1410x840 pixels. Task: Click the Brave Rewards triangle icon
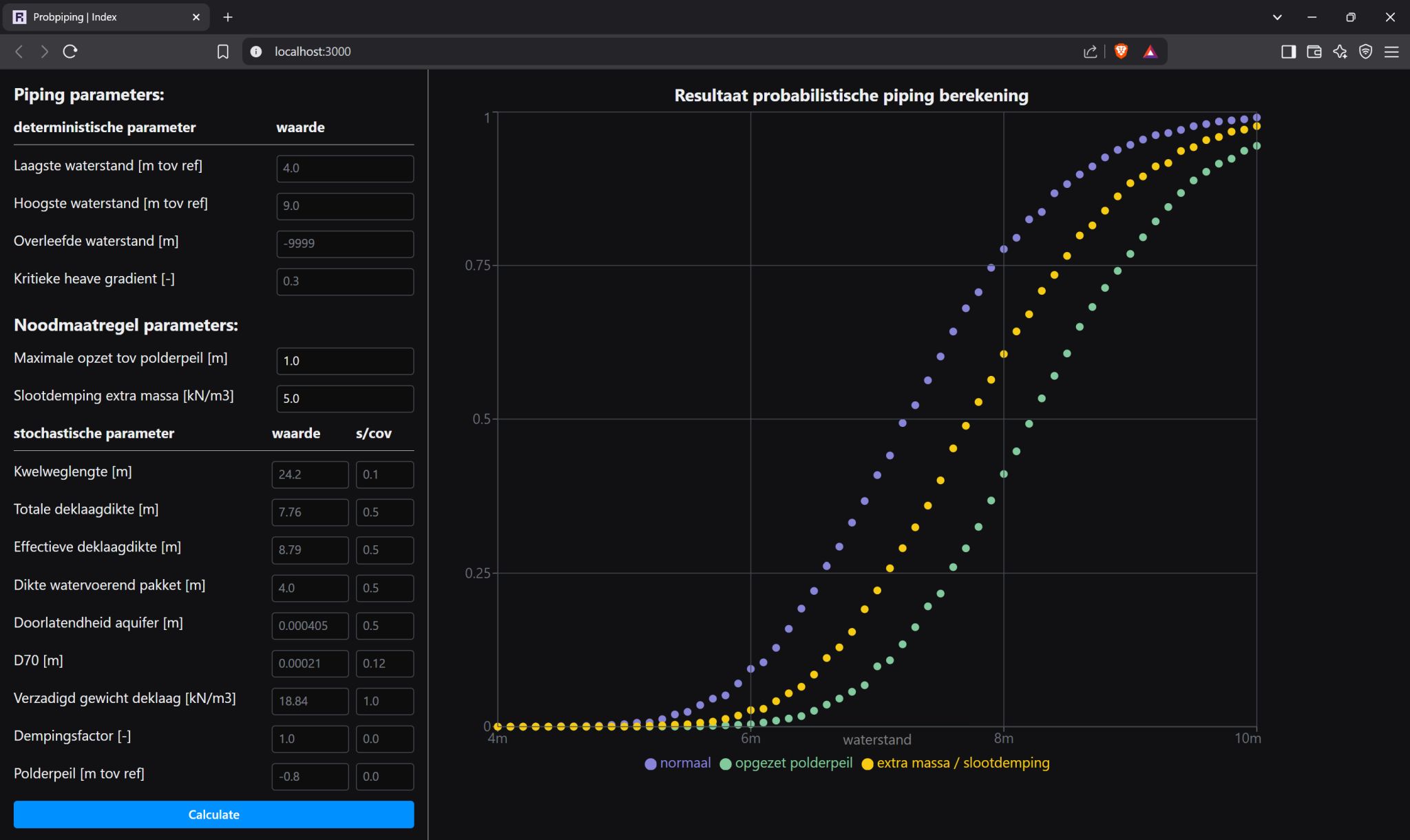click(1150, 52)
